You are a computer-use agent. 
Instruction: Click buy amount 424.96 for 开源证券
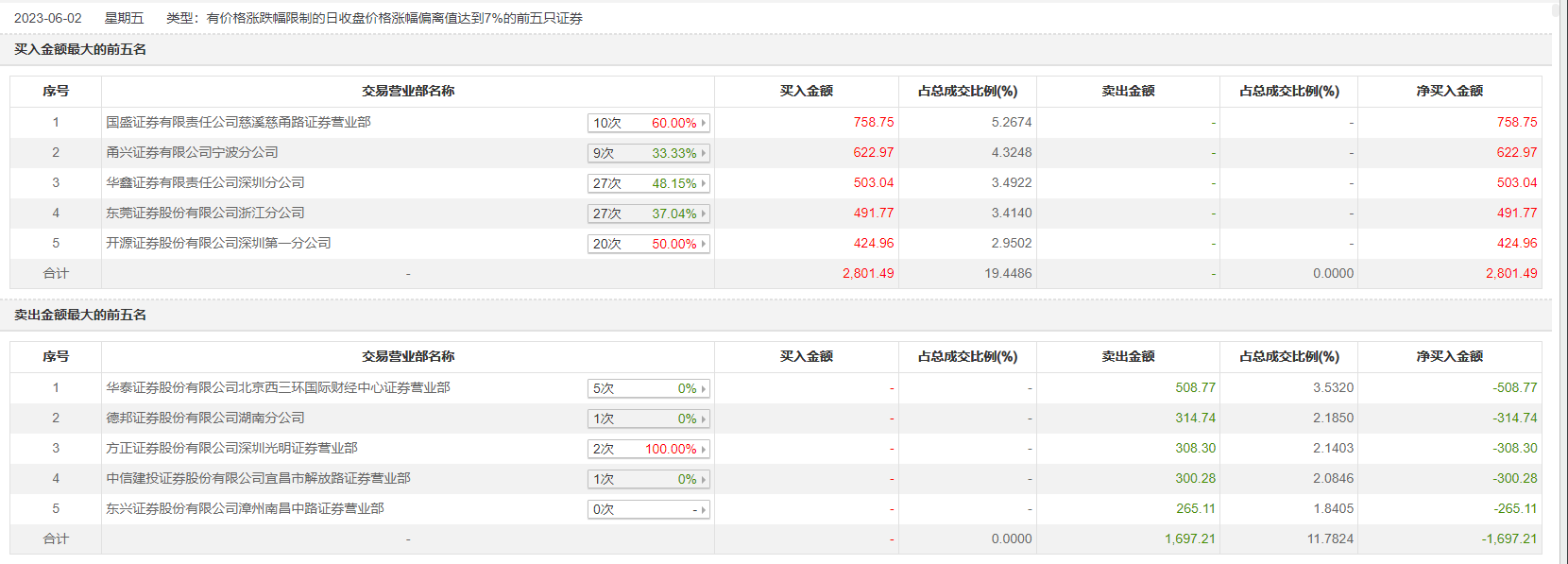[874, 243]
